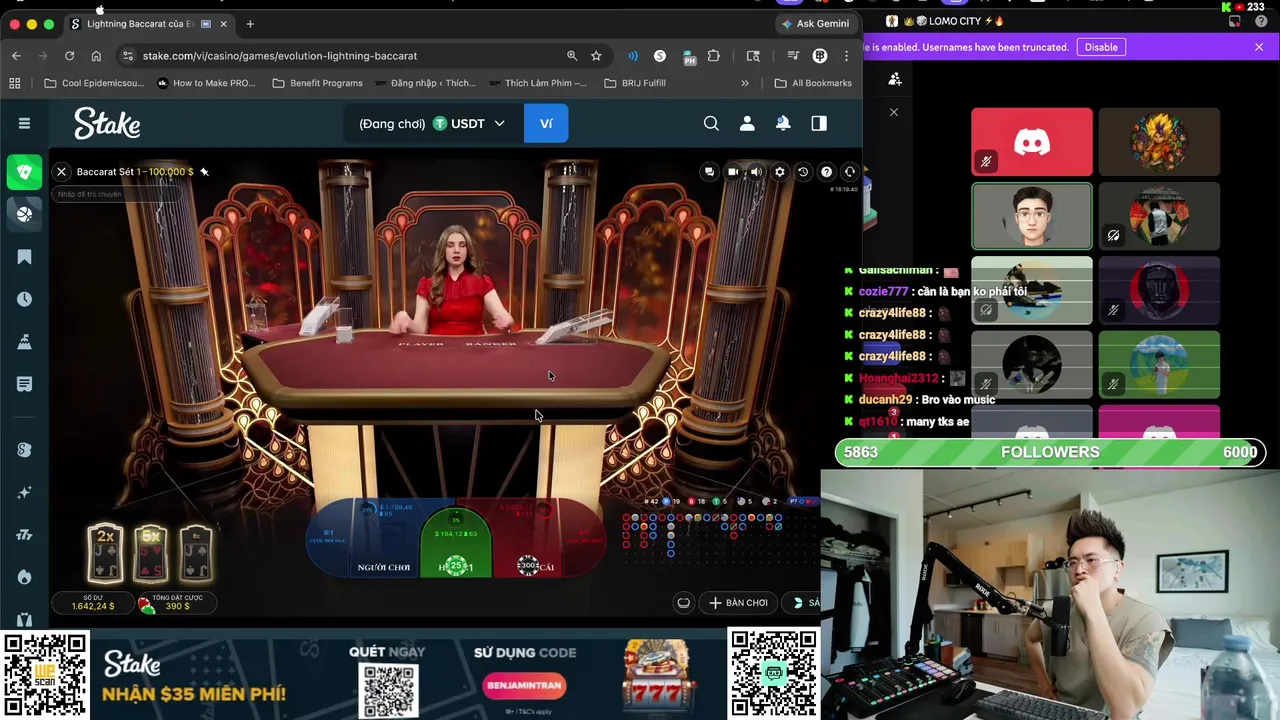Open the game help question mark icon
Viewport: 1280px width, 720px height.
point(826,172)
